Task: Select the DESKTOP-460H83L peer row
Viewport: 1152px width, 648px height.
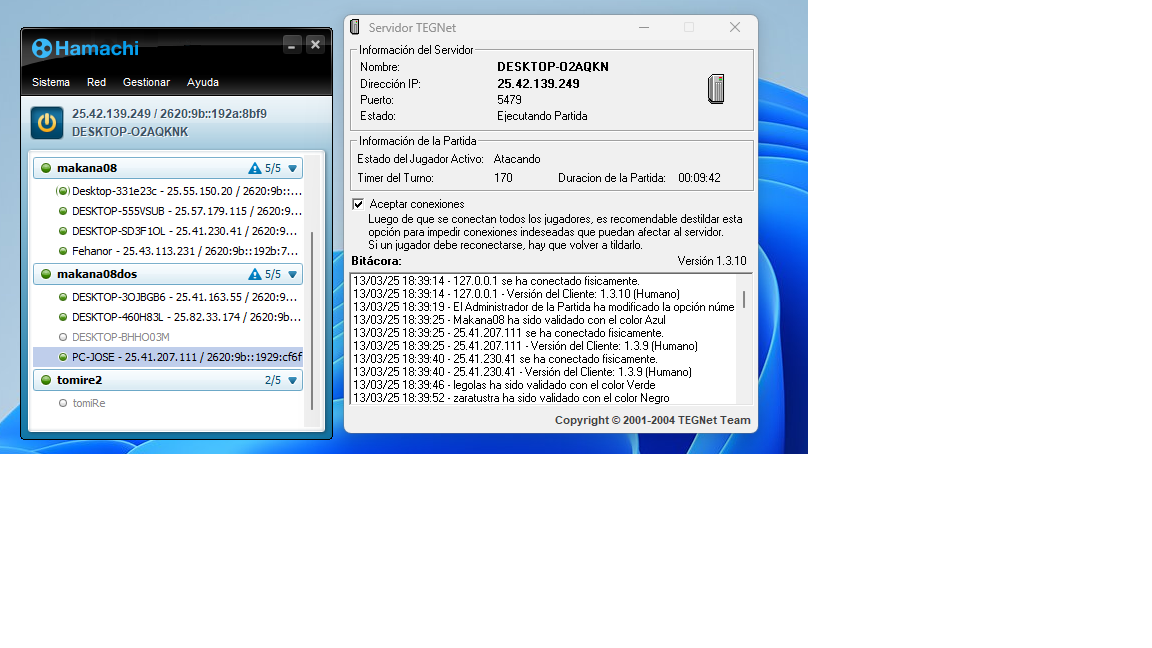Action: click(x=168, y=317)
